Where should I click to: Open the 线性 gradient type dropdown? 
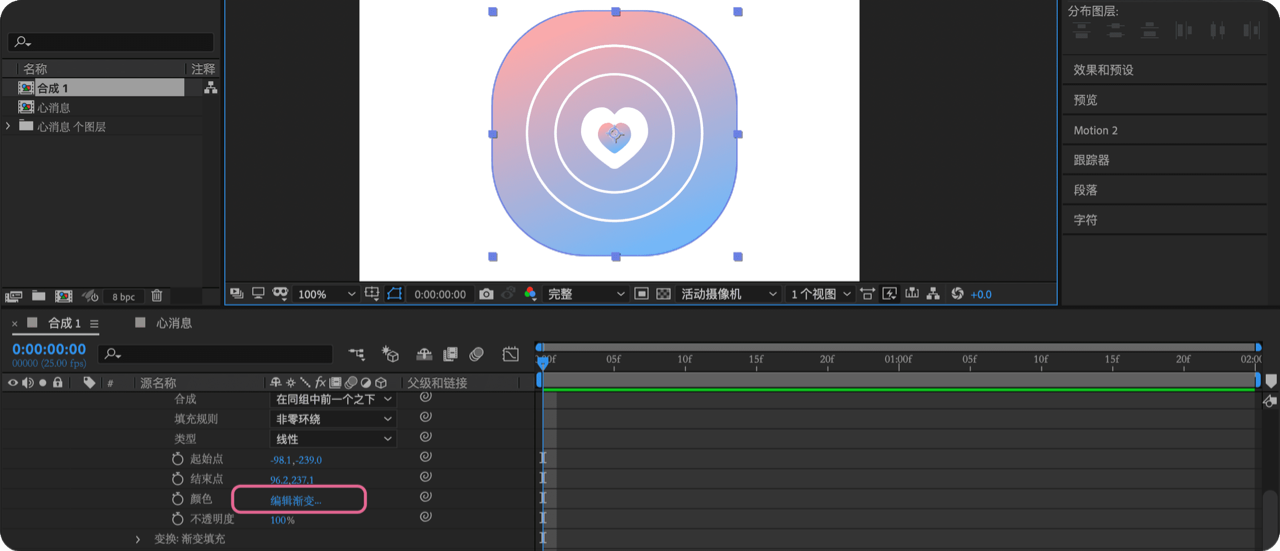(x=333, y=439)
